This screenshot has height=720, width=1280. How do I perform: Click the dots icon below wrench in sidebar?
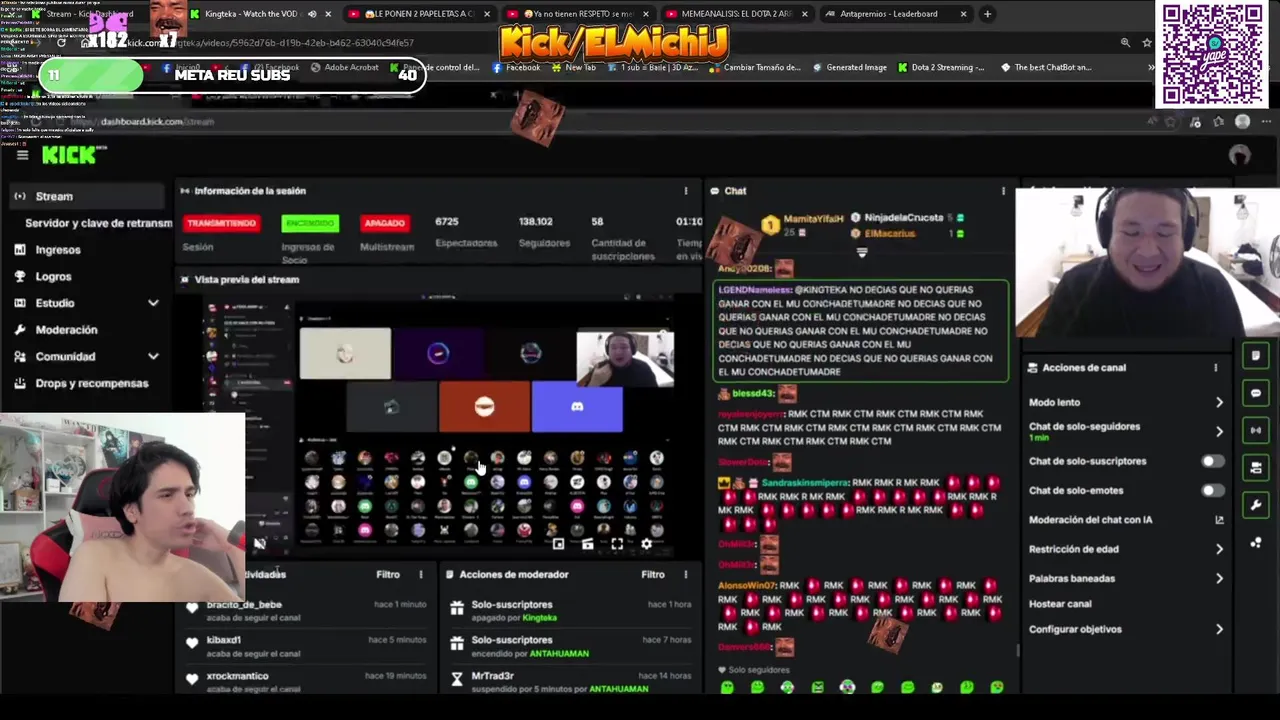(x=1256, y=543)
